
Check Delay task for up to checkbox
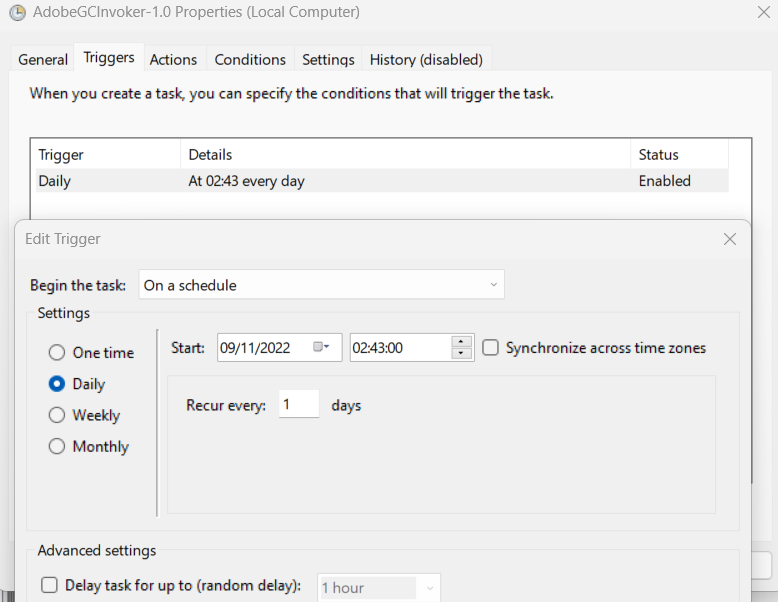click(49, 586)
